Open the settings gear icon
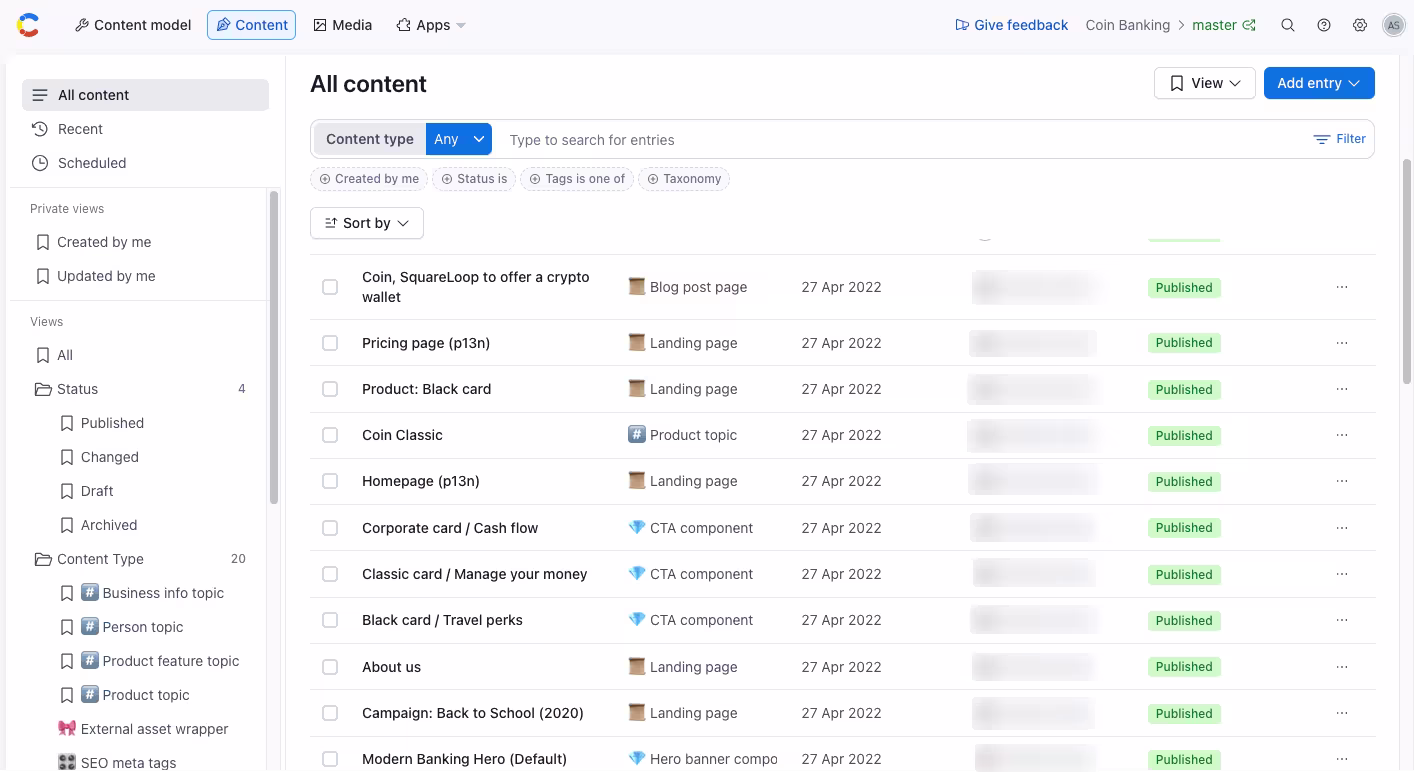The width and height of the screenshot is (1414, 772). click(x=1360, y=25)
